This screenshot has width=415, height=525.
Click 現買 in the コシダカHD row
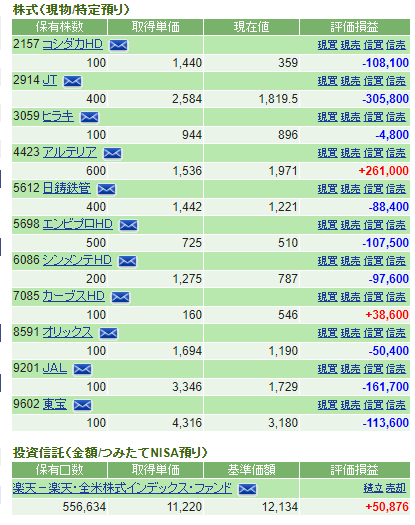tap(328, 45)
